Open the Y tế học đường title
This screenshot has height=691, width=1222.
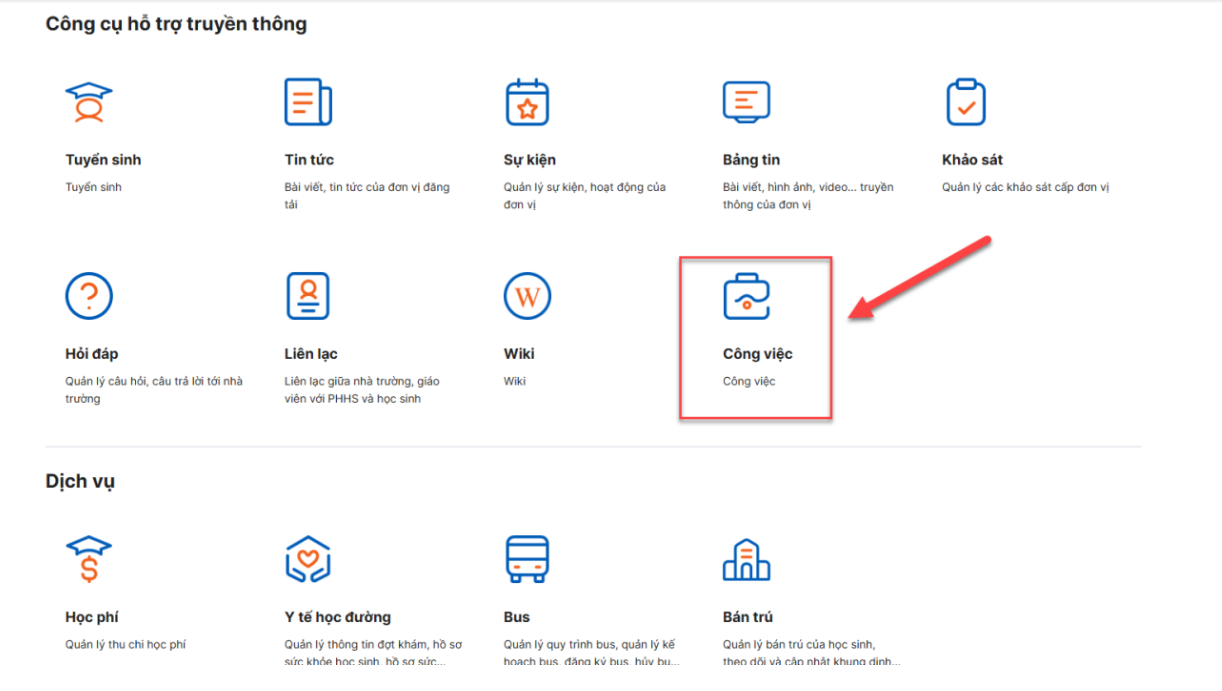tap(337, 617)
